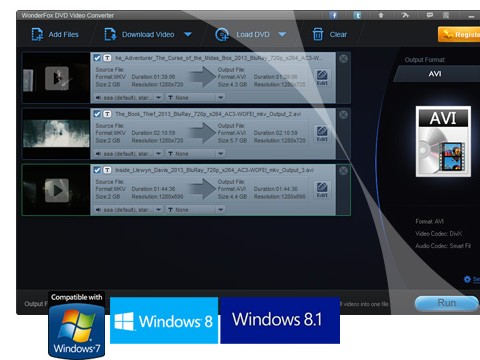This screenshot has height=360, width=480.
Task: Click the AVI output format tab
Action: (435, 74)
